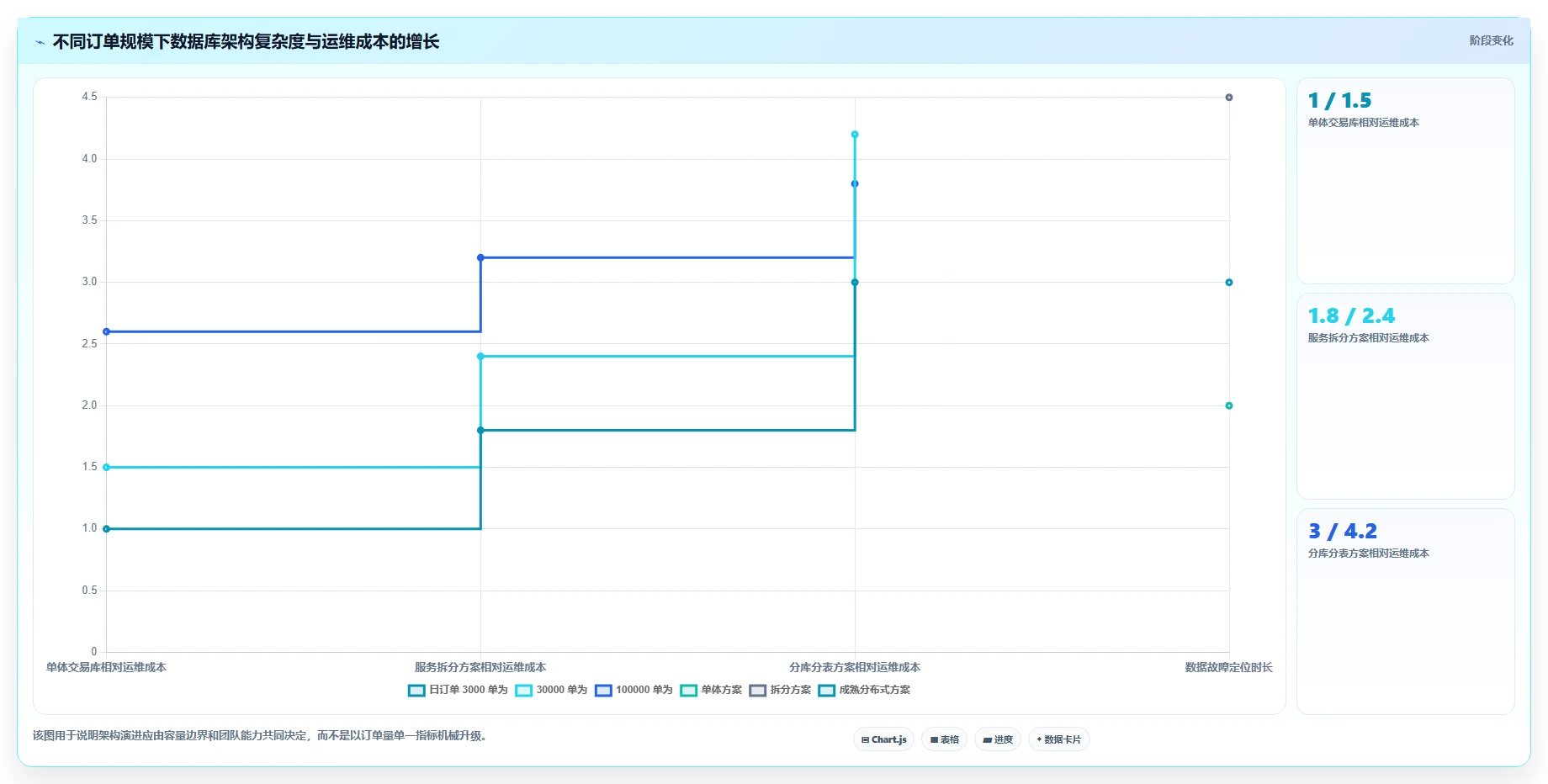1548x784 pixels.
Task: Click the cyan data point at 1.5
Action: tap(106, 467)
